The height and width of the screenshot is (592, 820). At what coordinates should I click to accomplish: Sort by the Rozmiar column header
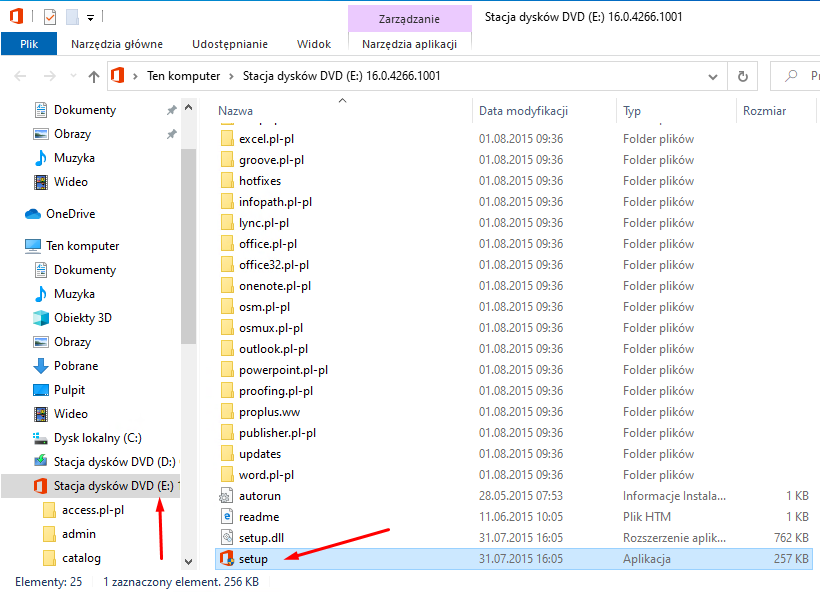764,111
